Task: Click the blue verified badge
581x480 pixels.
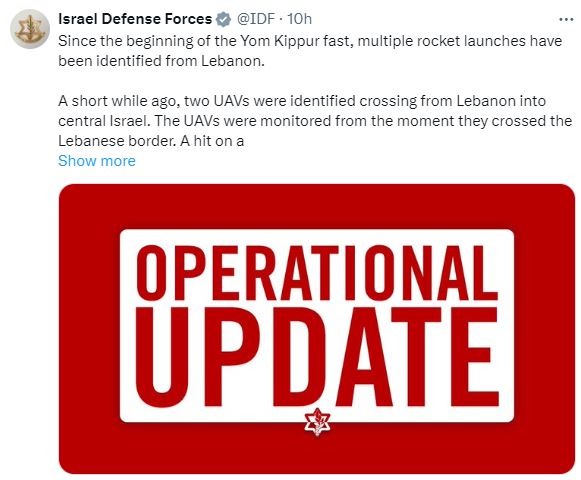Action: click(223, 19)
